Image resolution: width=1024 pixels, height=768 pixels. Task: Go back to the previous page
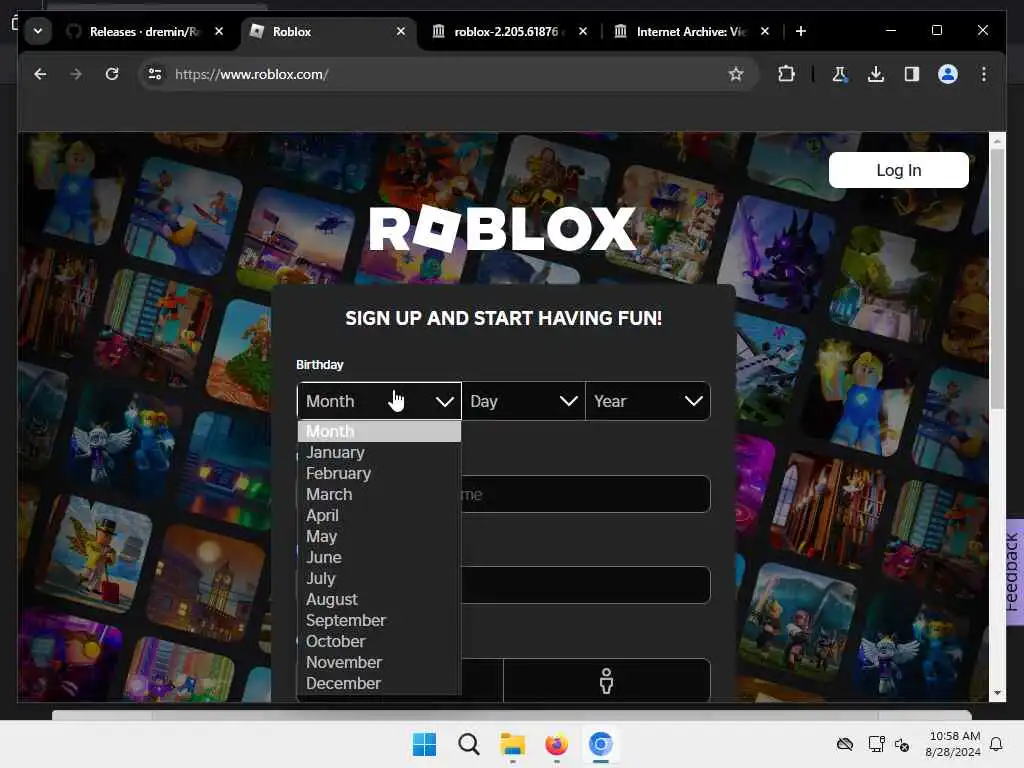40,74
